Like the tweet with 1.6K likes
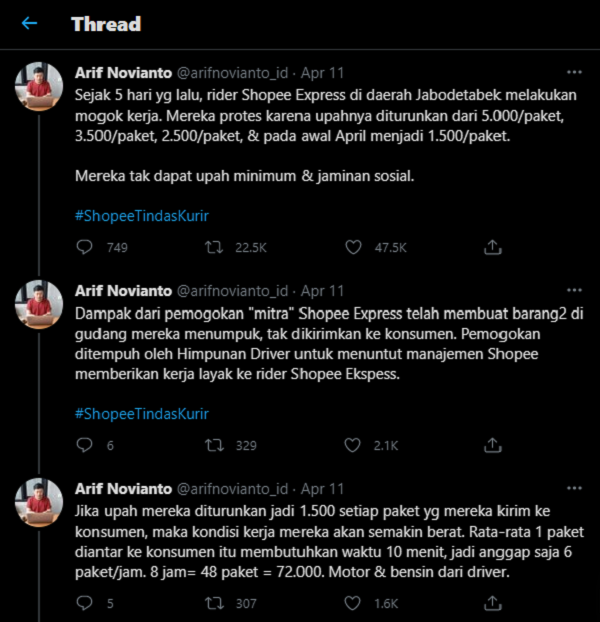 (x=352, y=603)
